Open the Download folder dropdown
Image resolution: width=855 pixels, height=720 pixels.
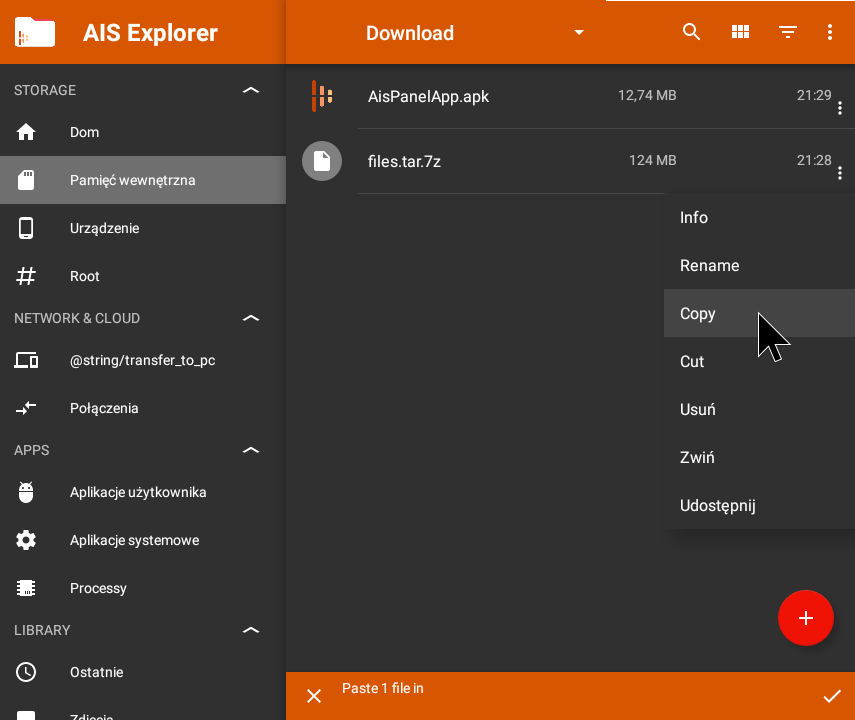coord(470,32)
